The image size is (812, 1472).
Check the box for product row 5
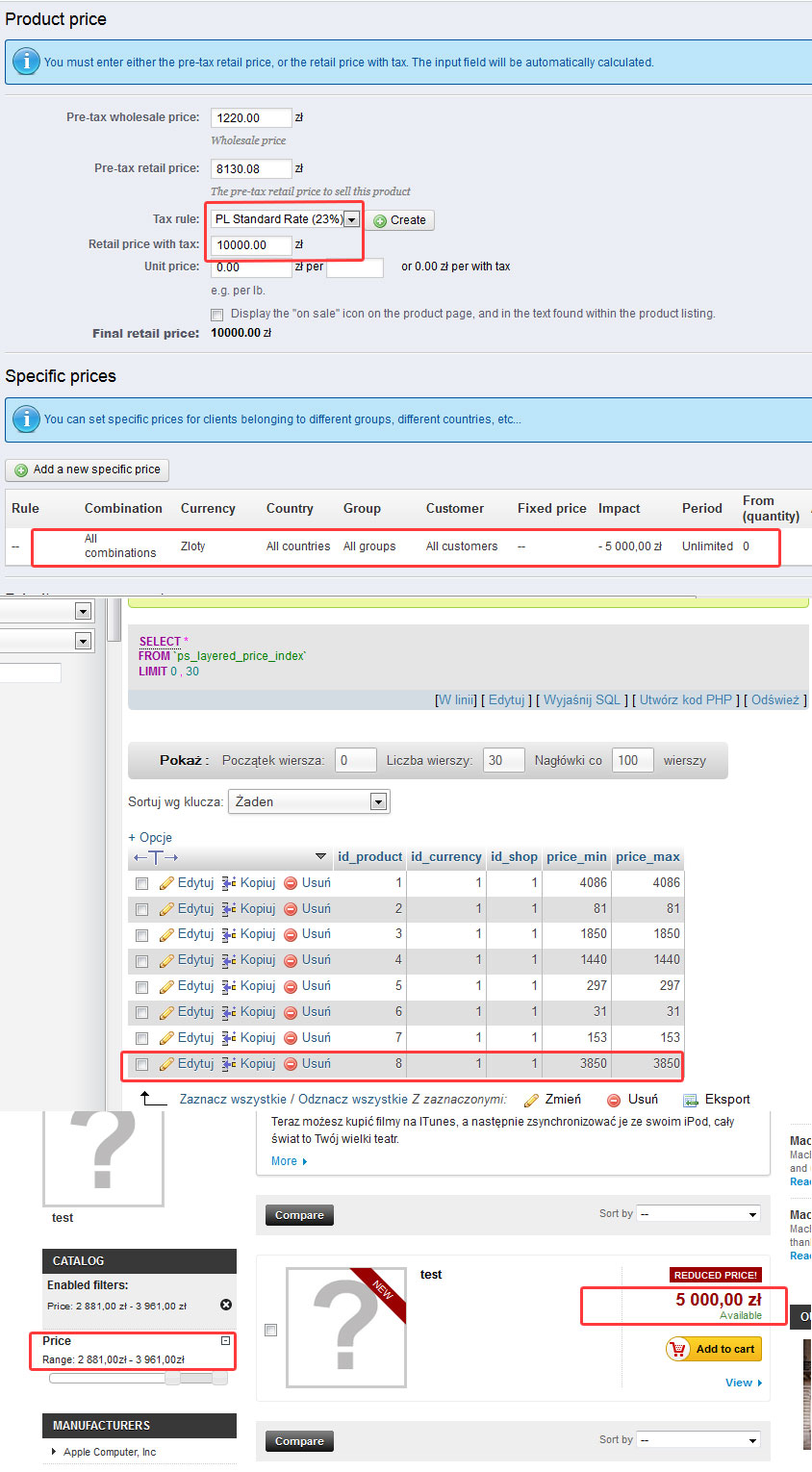click(141, 987)
